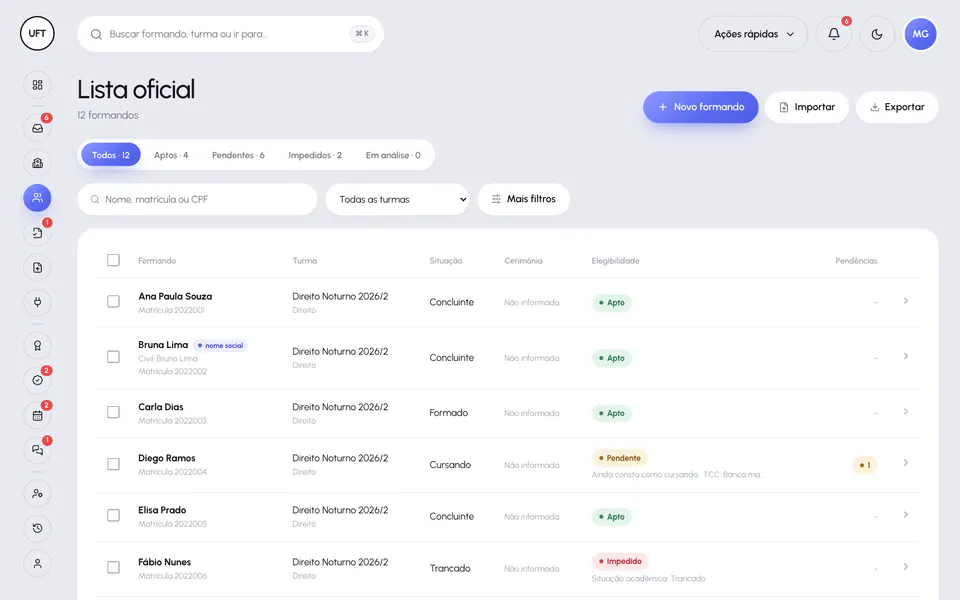The image size is (960, 600).
Task: Switch to the Impedidos · 2 tab
Action: click(x=315, y=155)
